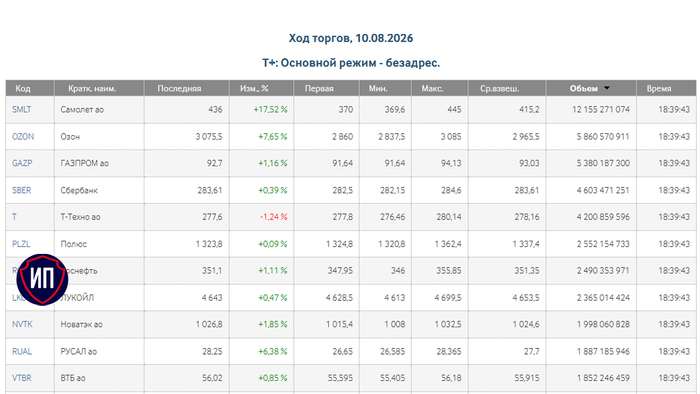Screen dimensions: 700x394
Task: Click the weighted average 415,2
Action: [x=529, y=109]
